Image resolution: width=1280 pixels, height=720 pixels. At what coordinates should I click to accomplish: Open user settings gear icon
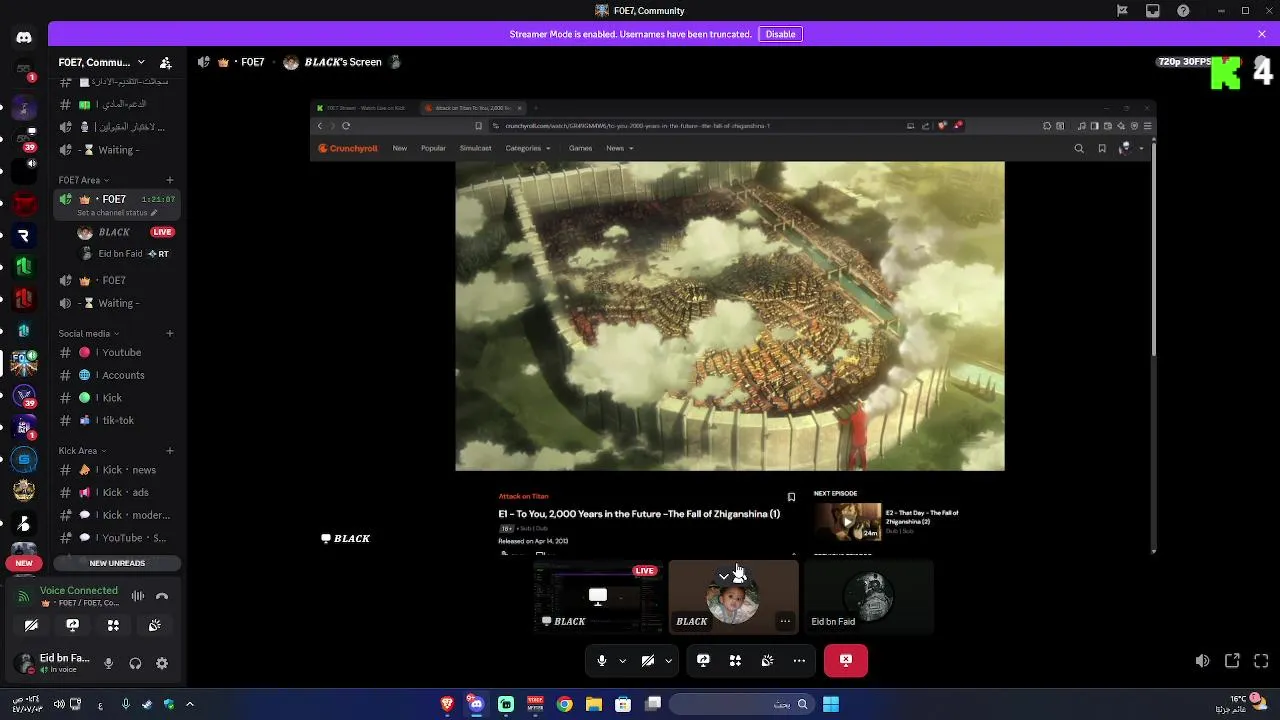pos(162,663)
